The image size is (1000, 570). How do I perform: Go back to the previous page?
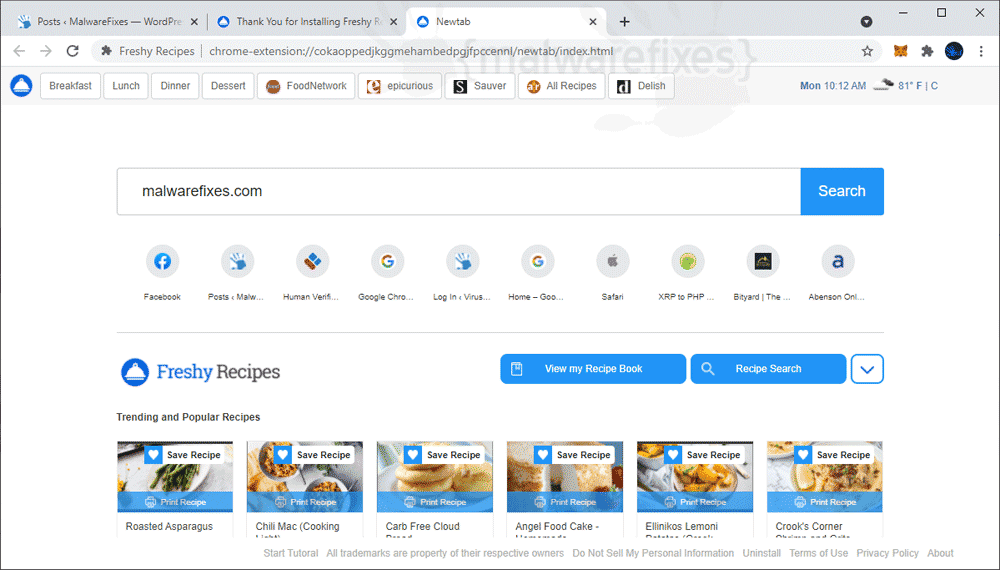[x=19, y=51]
